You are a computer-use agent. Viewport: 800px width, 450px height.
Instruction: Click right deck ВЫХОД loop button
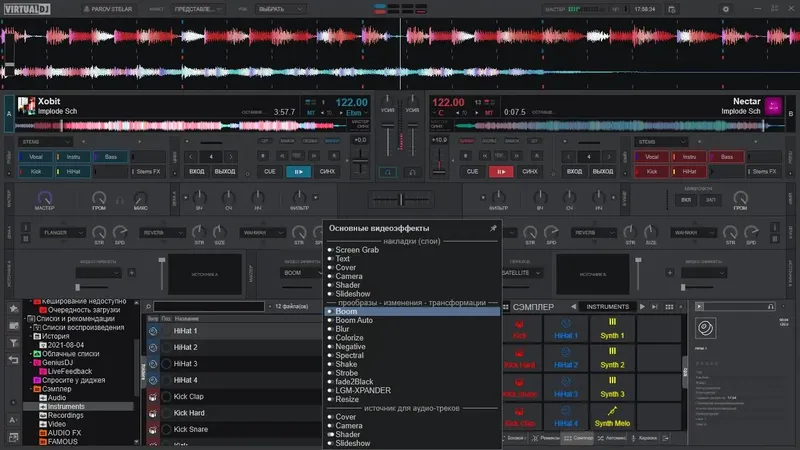click(603, 172)
